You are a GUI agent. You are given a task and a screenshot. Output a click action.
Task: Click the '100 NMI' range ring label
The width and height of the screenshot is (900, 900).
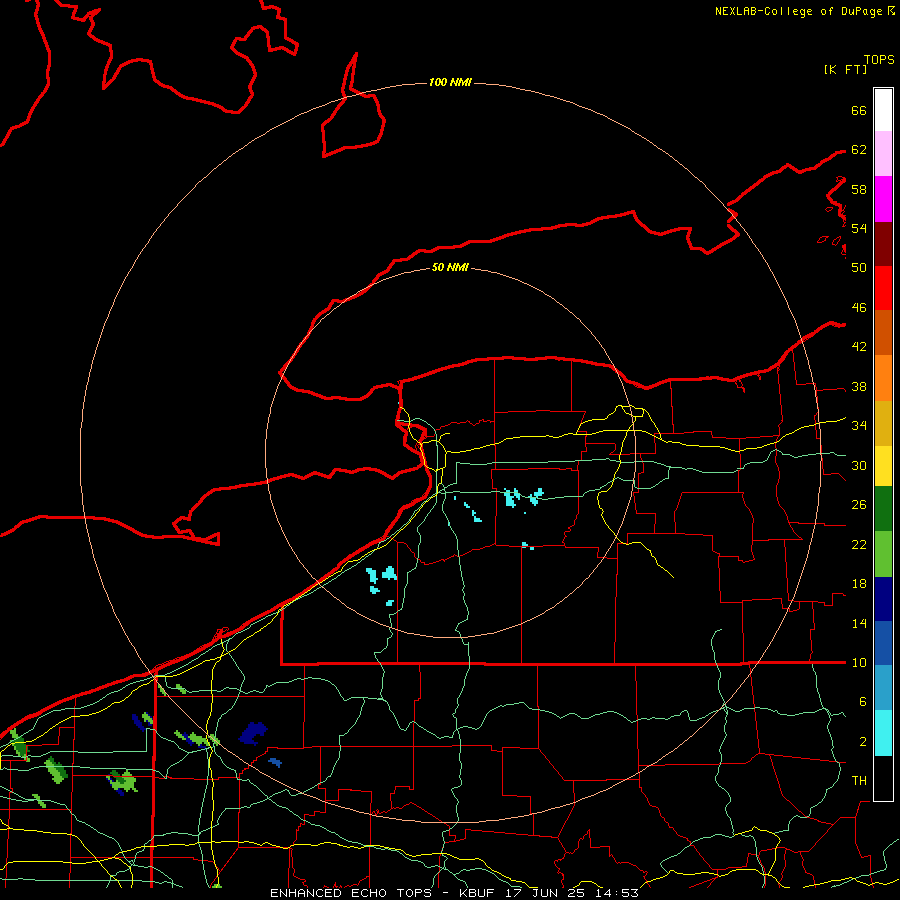click(x=450, y=83)
